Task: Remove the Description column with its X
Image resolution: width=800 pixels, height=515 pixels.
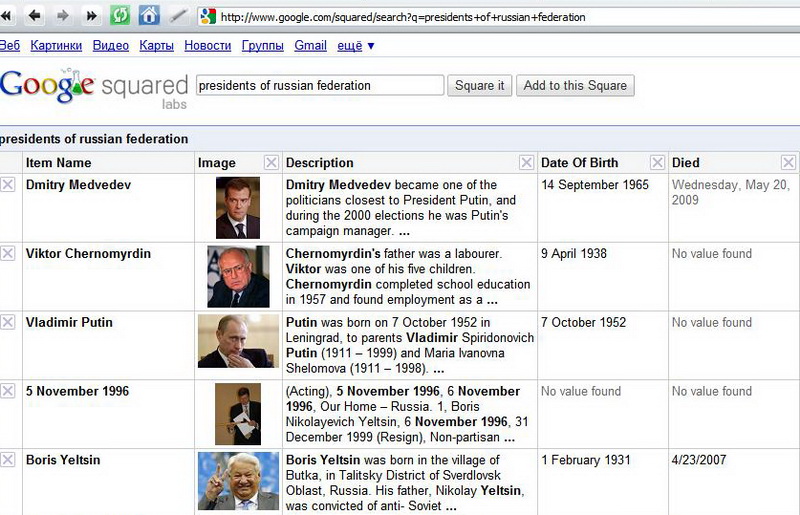Action: 527,163
